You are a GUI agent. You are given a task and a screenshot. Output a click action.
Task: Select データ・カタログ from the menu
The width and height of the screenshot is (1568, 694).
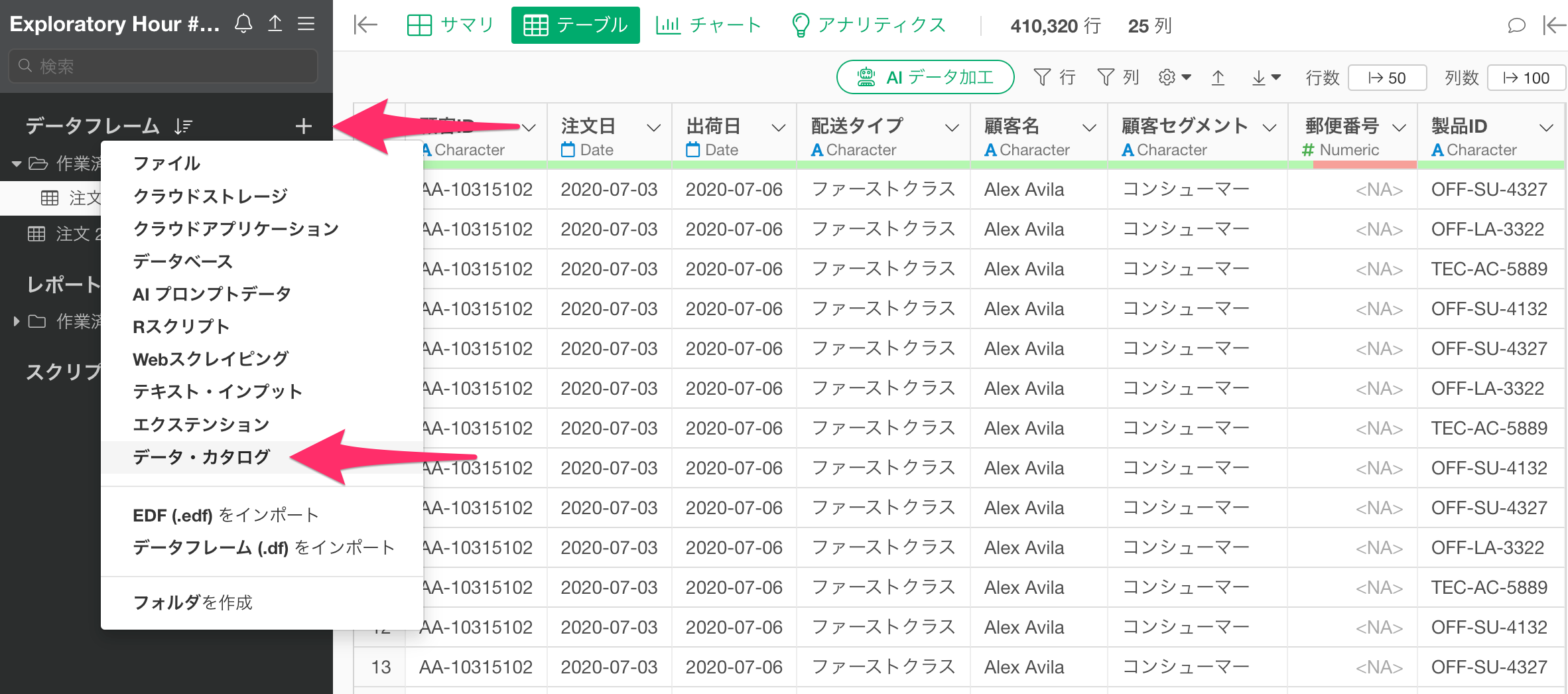click(x=201, y=457)
